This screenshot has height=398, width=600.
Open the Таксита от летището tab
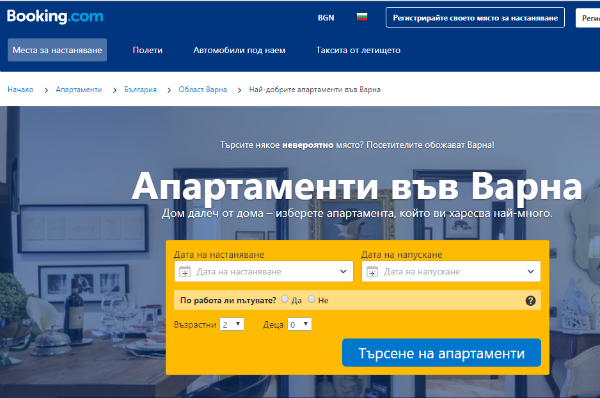coord(358,50)
